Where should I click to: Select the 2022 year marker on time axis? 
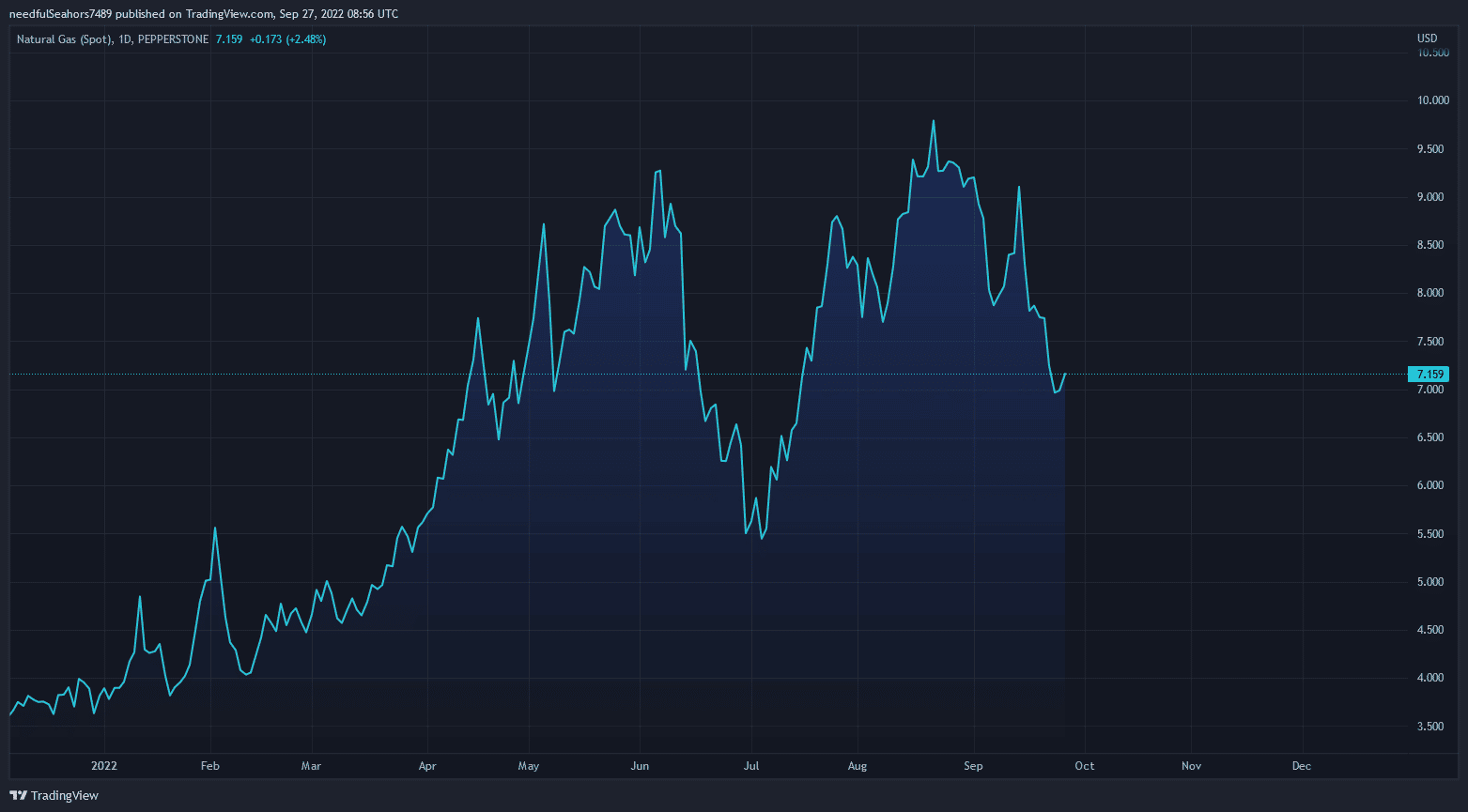coord(103,766)
